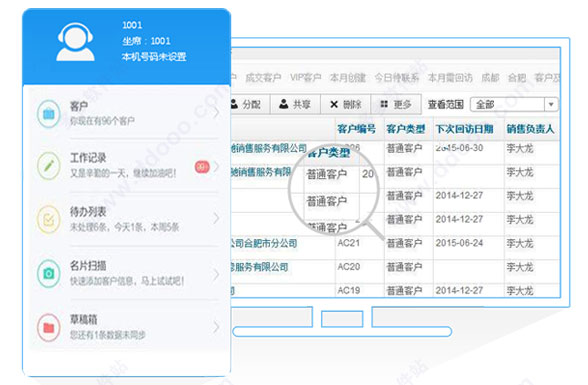The image size is (588, 385).
Task: Open the 待办列表 checklist icon
Action: tap(49, 219)
